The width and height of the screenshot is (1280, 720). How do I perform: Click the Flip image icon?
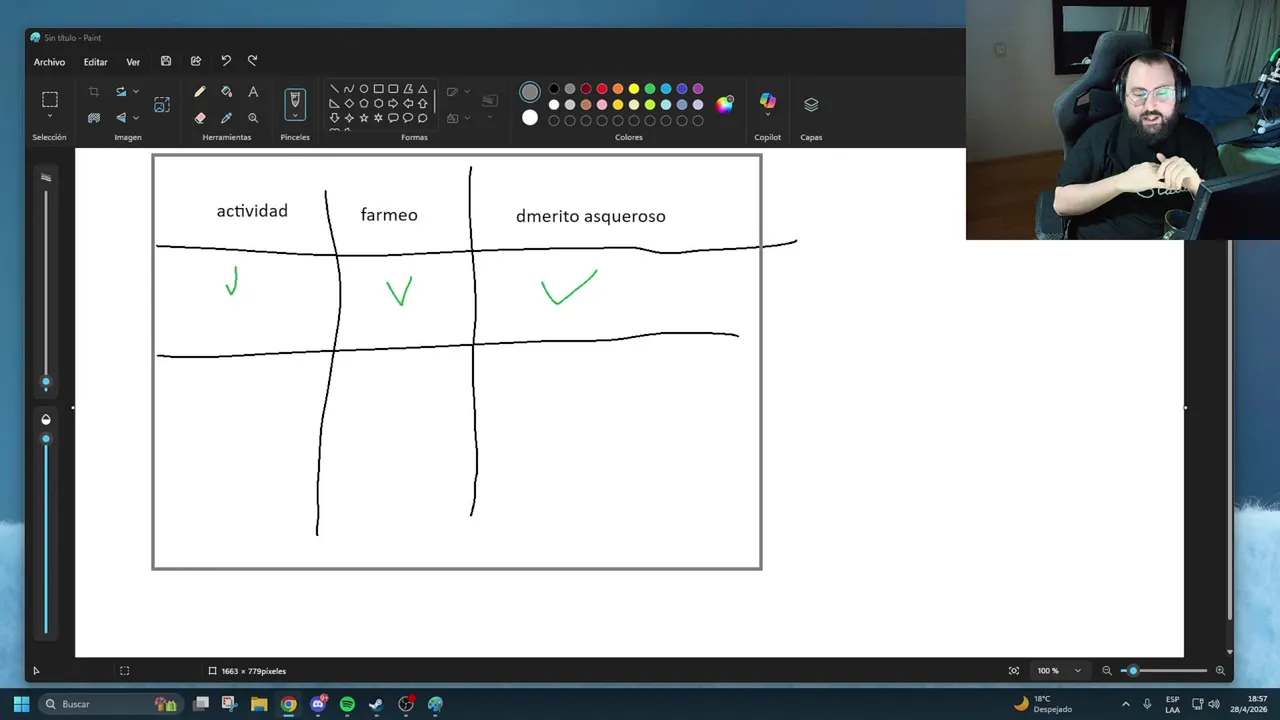[121, 117]
